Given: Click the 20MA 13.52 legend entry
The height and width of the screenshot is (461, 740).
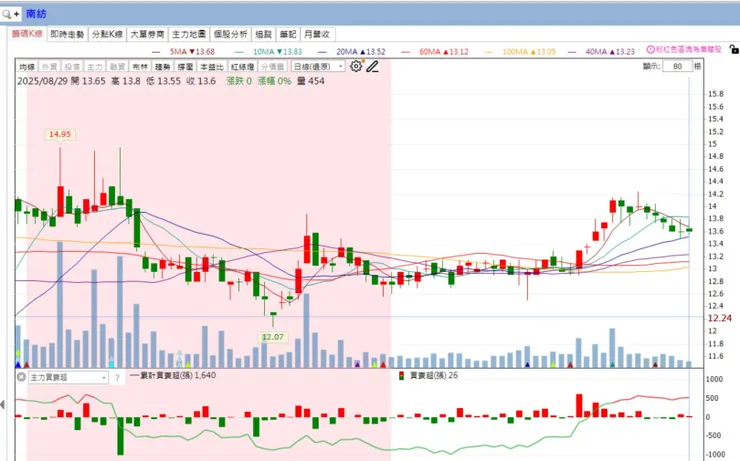Looking at the screenshot, I should click(352, 51).
